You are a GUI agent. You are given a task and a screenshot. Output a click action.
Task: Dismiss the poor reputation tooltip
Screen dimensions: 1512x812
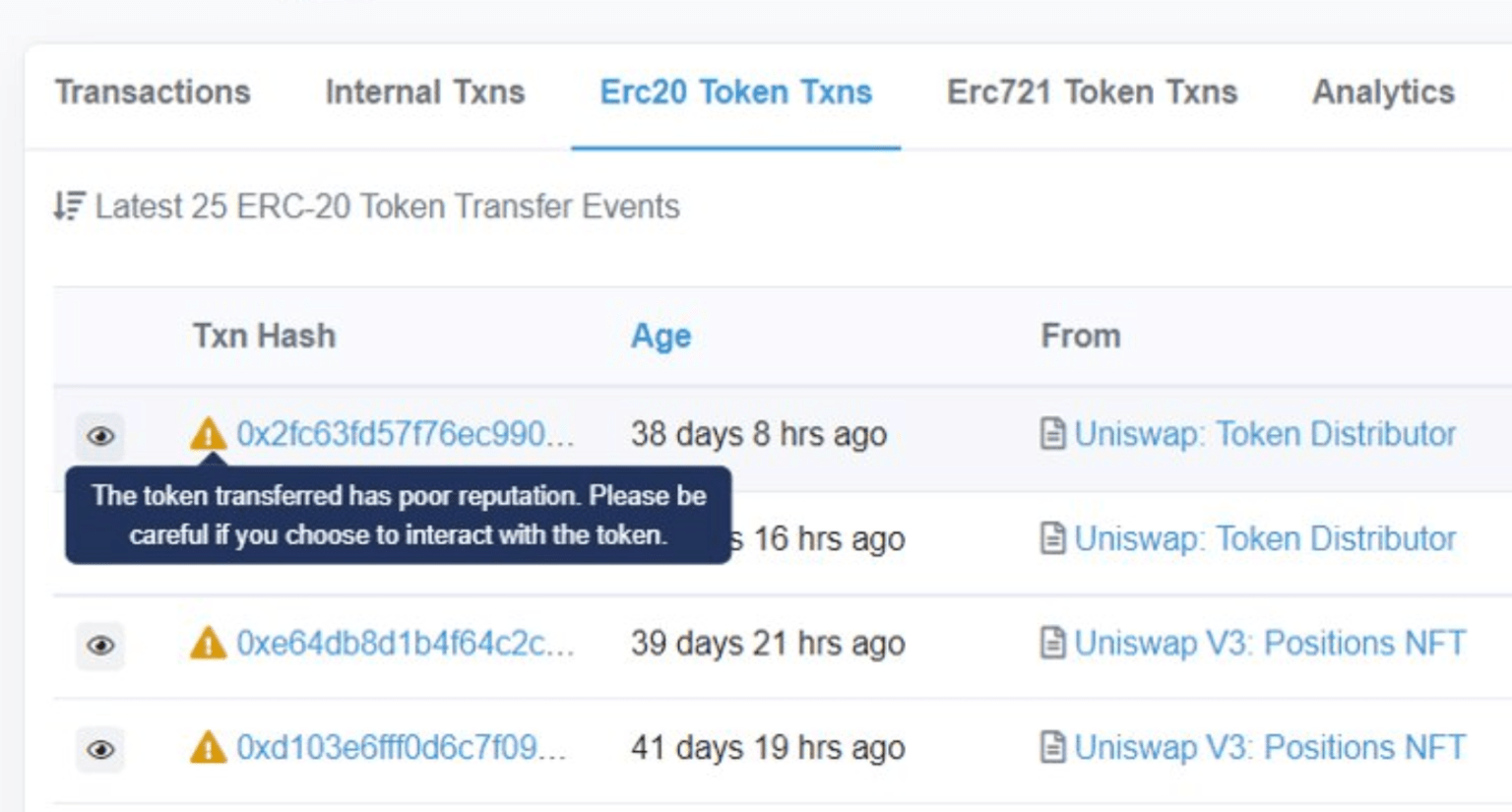point(398,516)
